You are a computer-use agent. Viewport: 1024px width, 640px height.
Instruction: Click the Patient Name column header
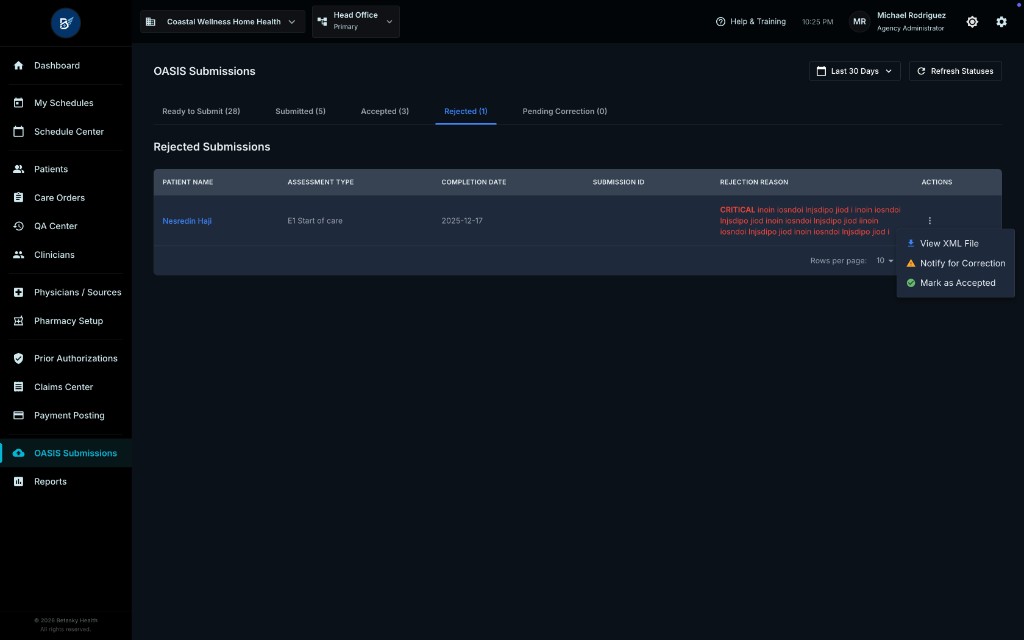(187, 182)
